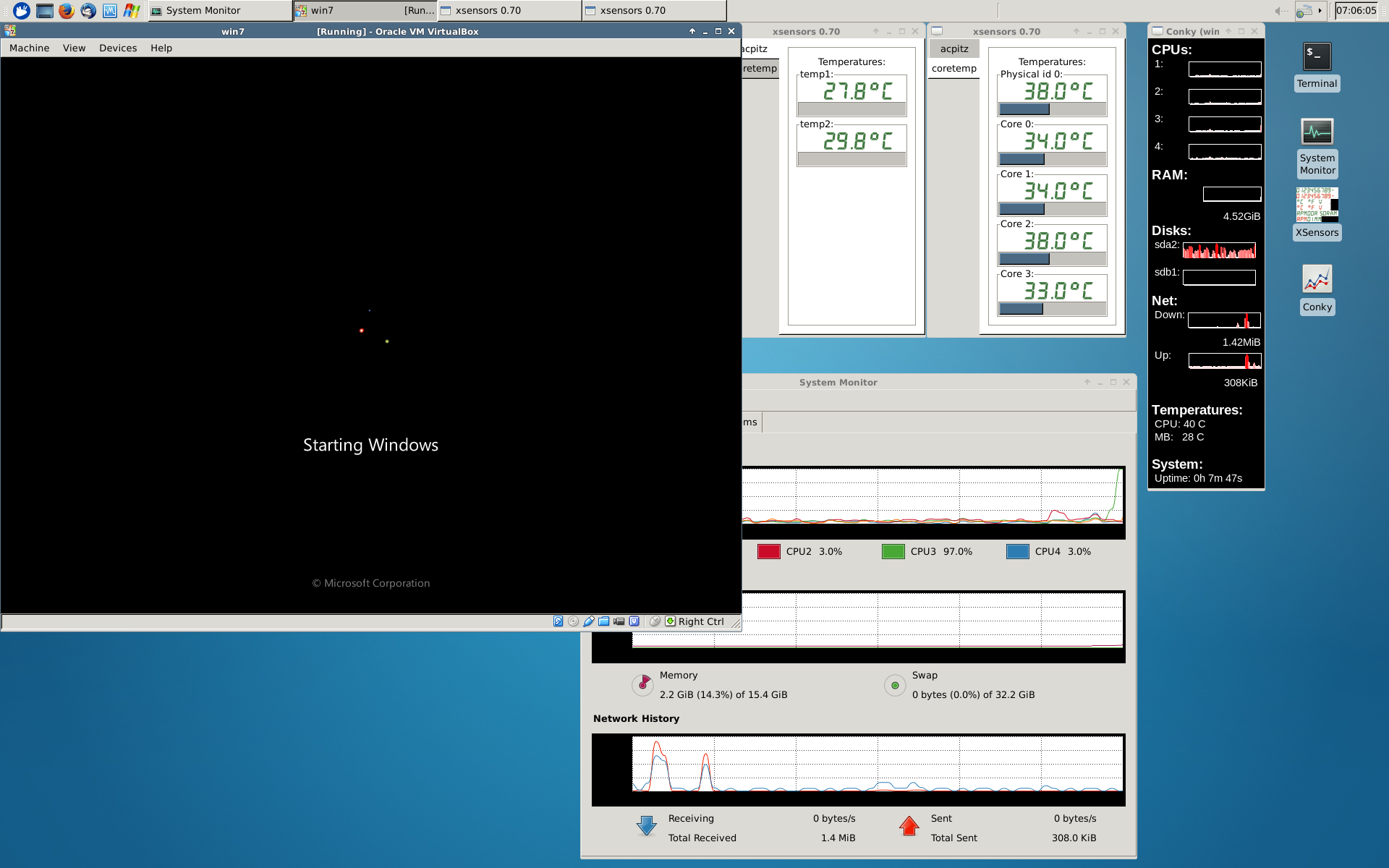The height and width of the screenshot is (868, 1389).
Task: Click the clock showing 07:06:05
Action: click(x=1356, y=10)
